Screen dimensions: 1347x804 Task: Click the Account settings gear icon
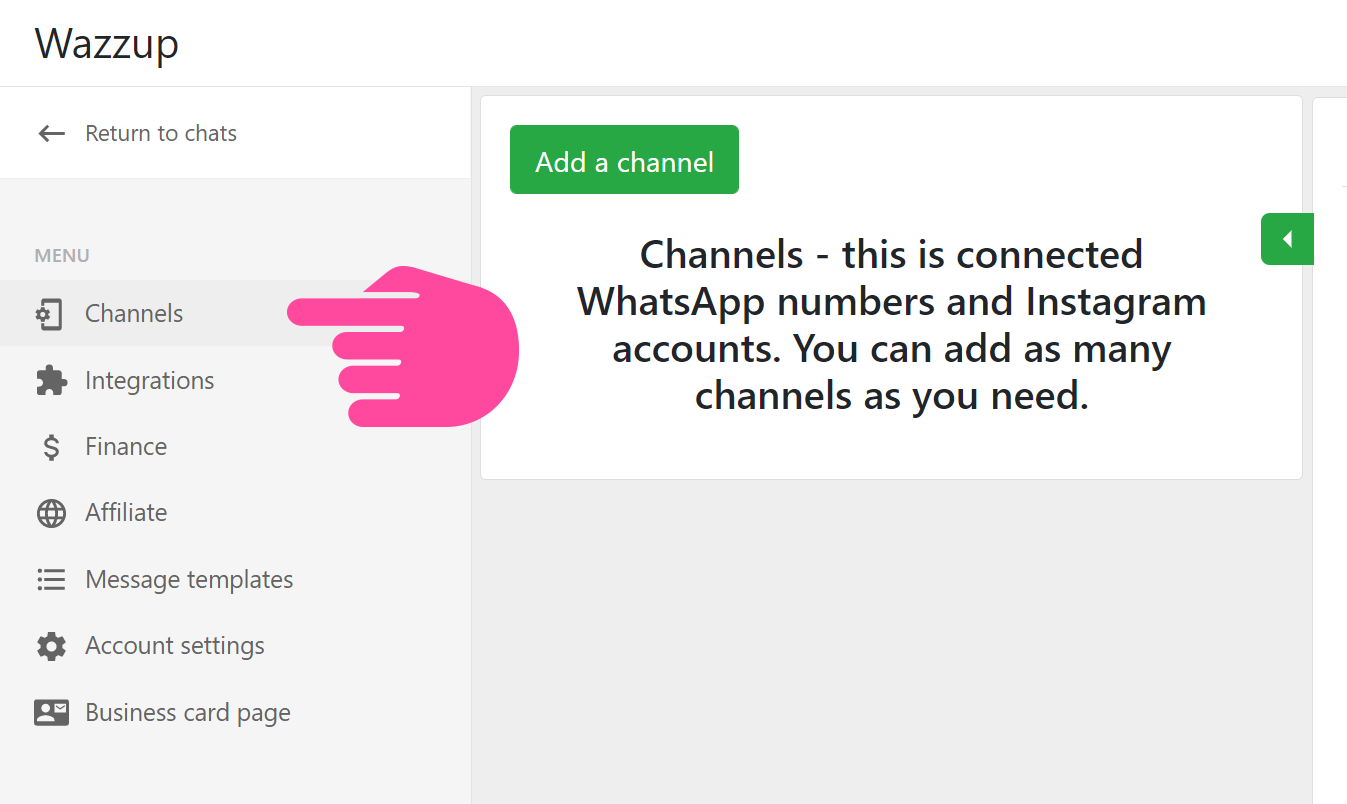pyautogui.click(x=51, y=646)
